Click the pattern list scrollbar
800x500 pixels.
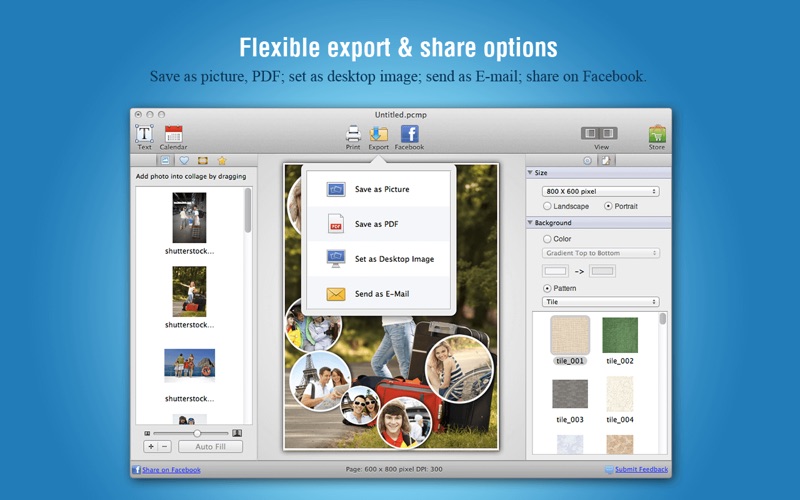663,319
